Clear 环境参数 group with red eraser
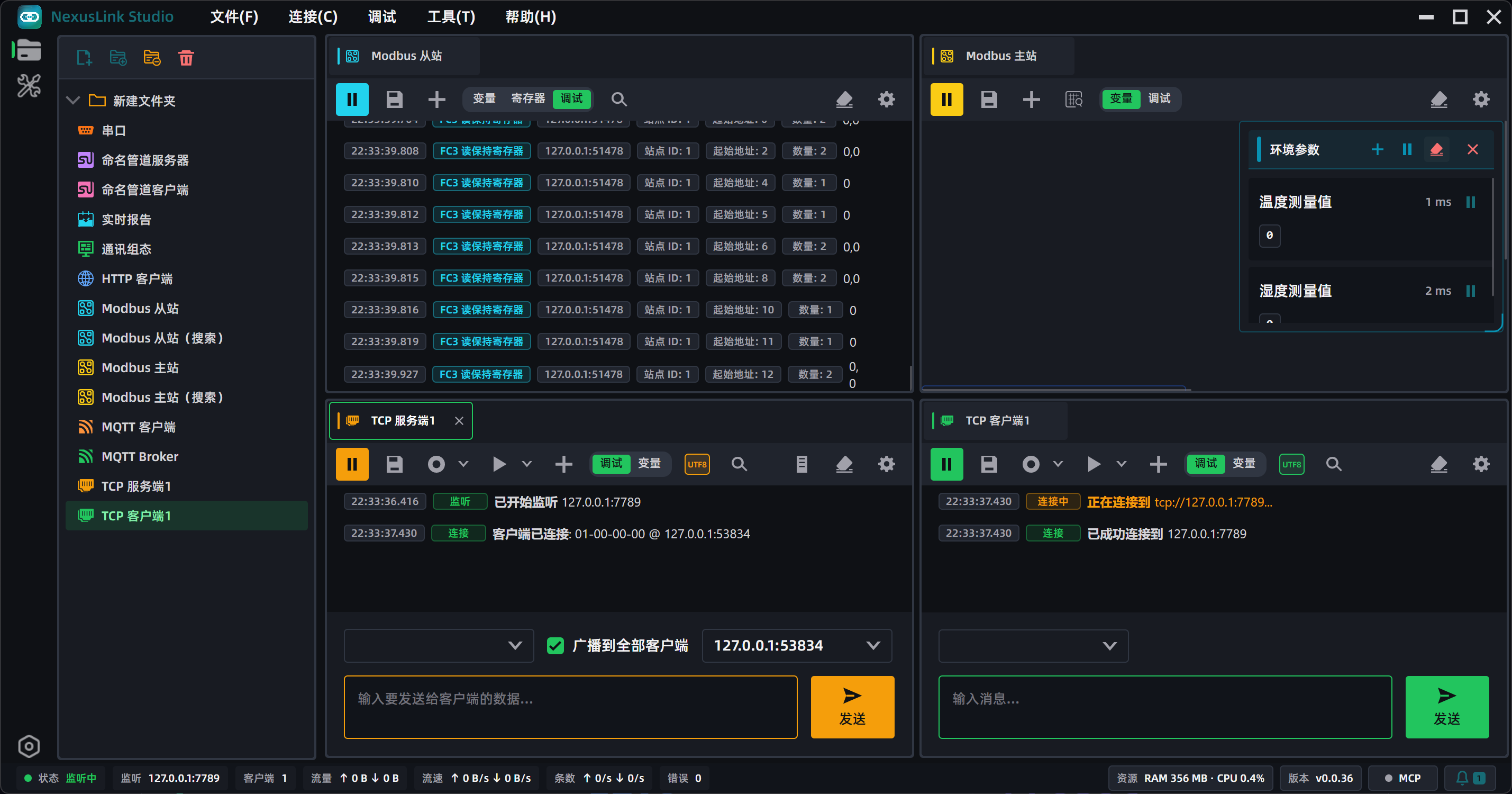The height and width of the screenshot is (794, 1512). (1436, 149)
